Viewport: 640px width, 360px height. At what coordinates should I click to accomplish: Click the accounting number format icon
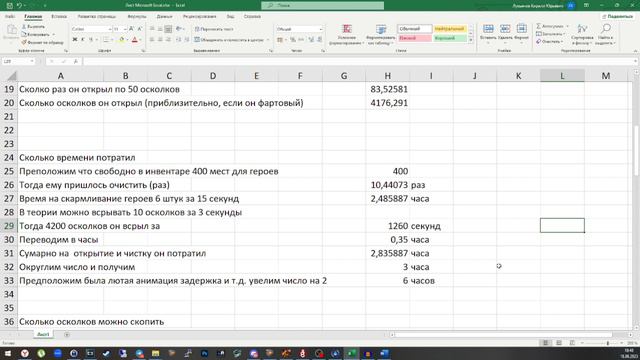click(x=280, y=40)
